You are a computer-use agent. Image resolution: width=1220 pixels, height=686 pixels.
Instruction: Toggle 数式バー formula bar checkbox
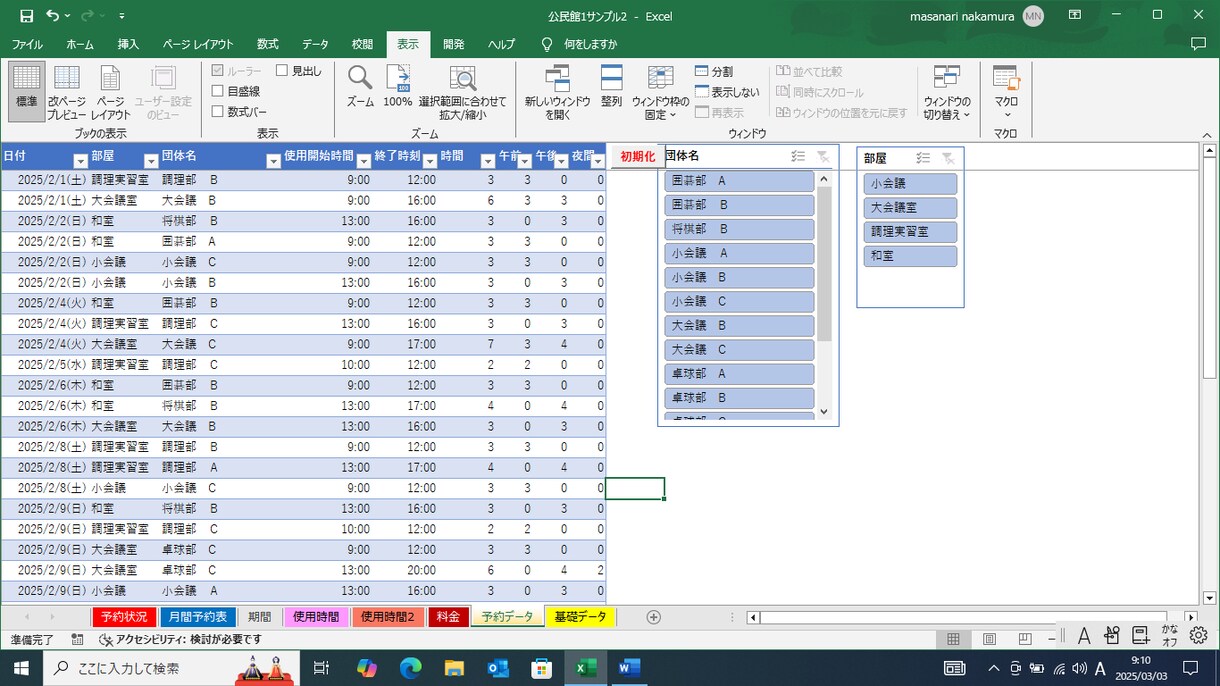click(x=239, y=111)
